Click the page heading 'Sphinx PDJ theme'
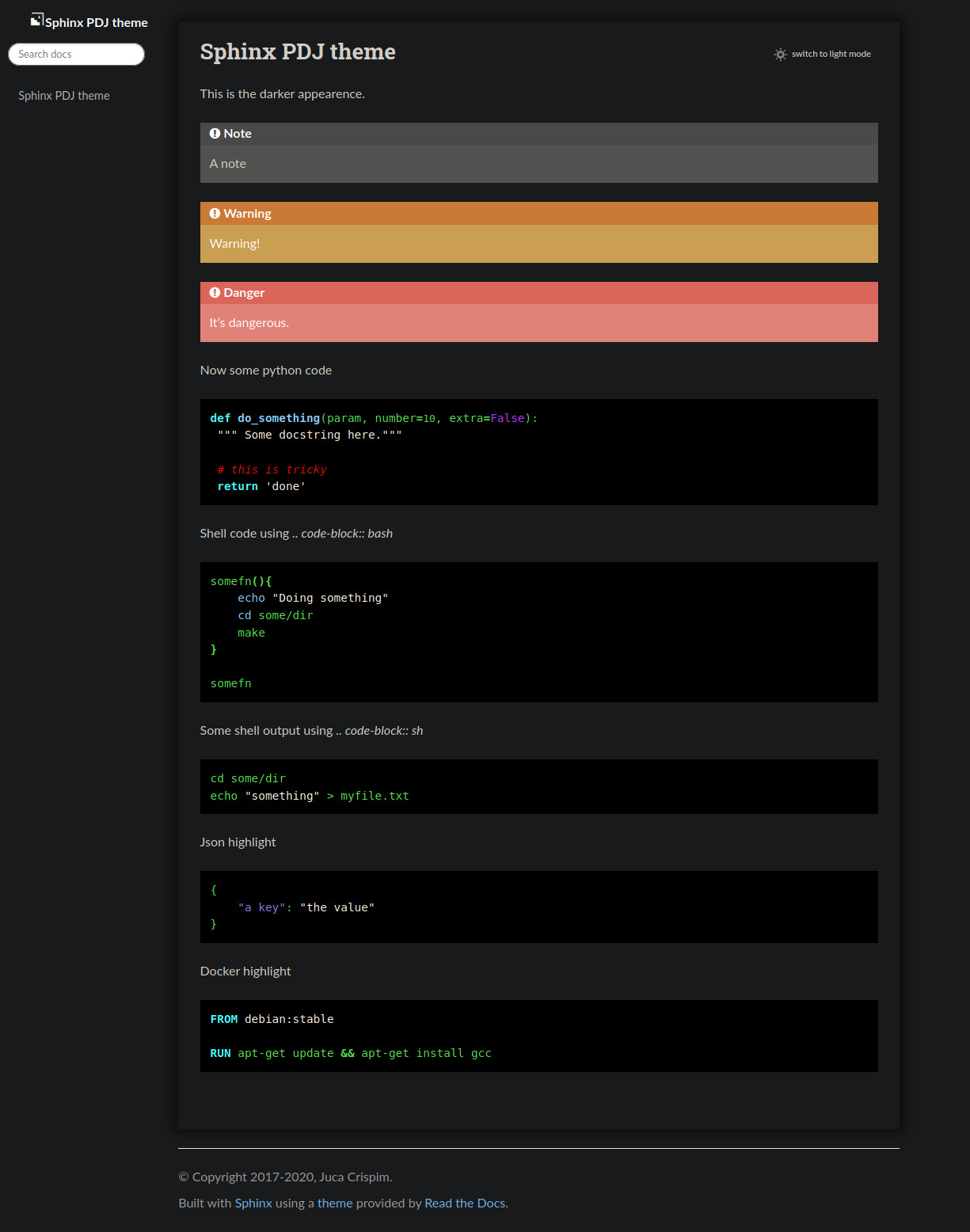Viewport: 970px width, 1232px height. (x=298, y=51)
